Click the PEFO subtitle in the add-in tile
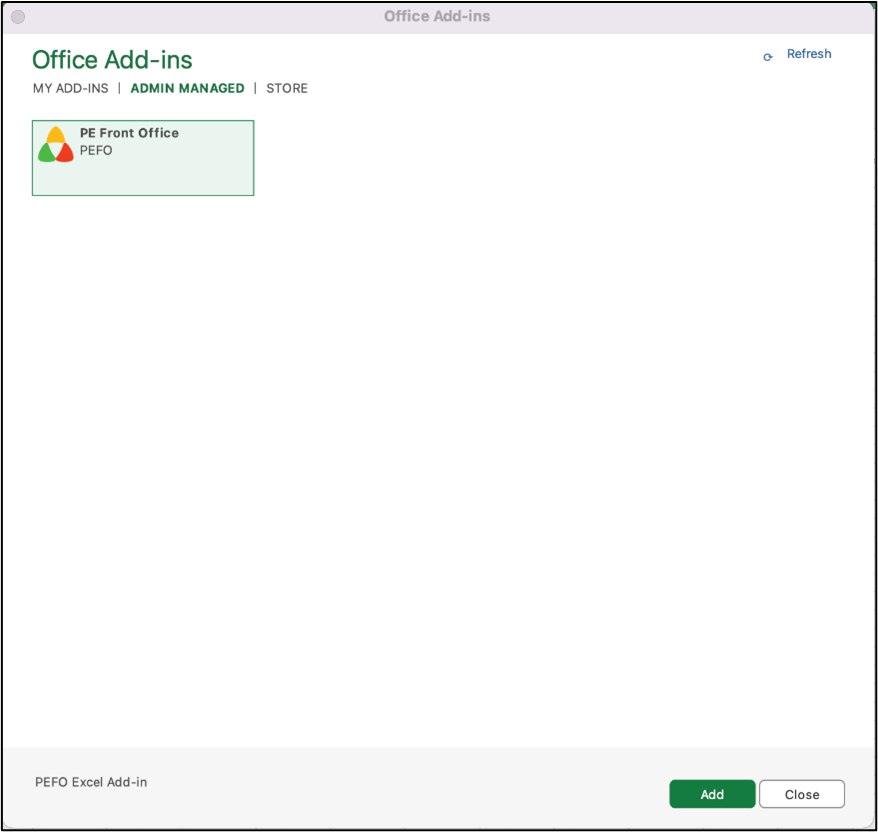Viewport: 878px width, 832px height. point(96,151)
